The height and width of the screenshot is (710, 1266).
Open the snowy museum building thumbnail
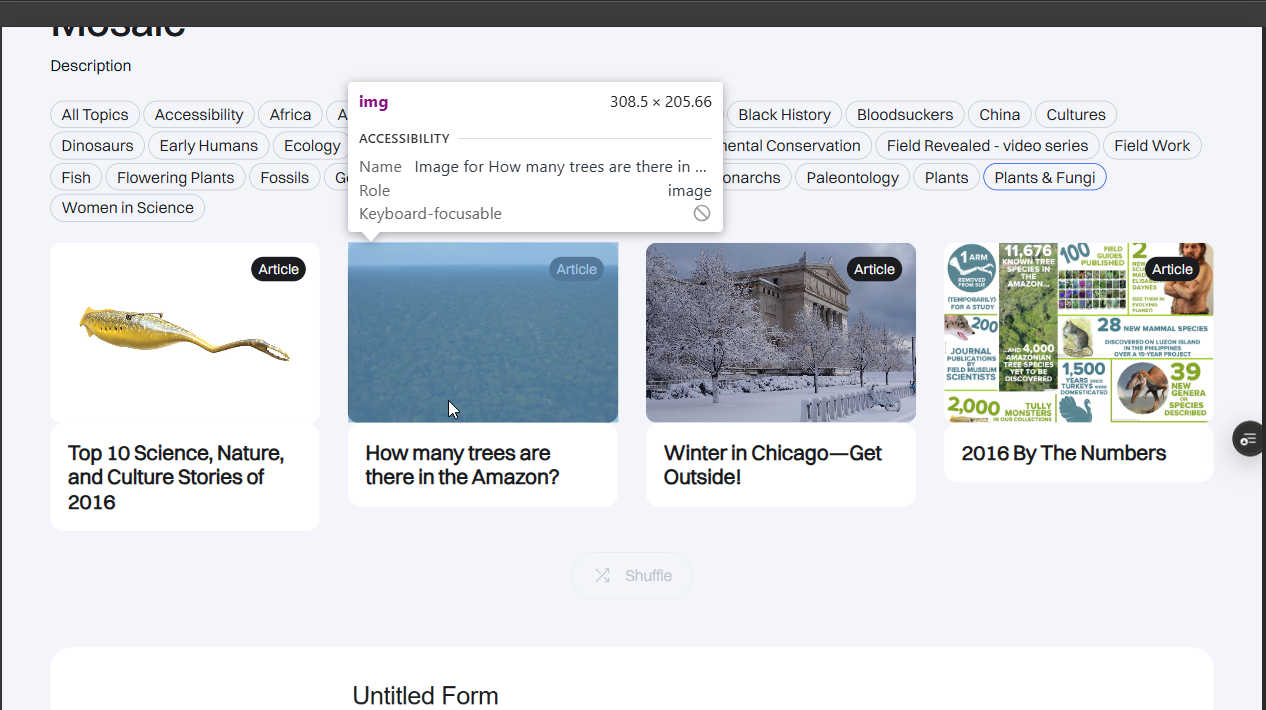coord(781,333)
